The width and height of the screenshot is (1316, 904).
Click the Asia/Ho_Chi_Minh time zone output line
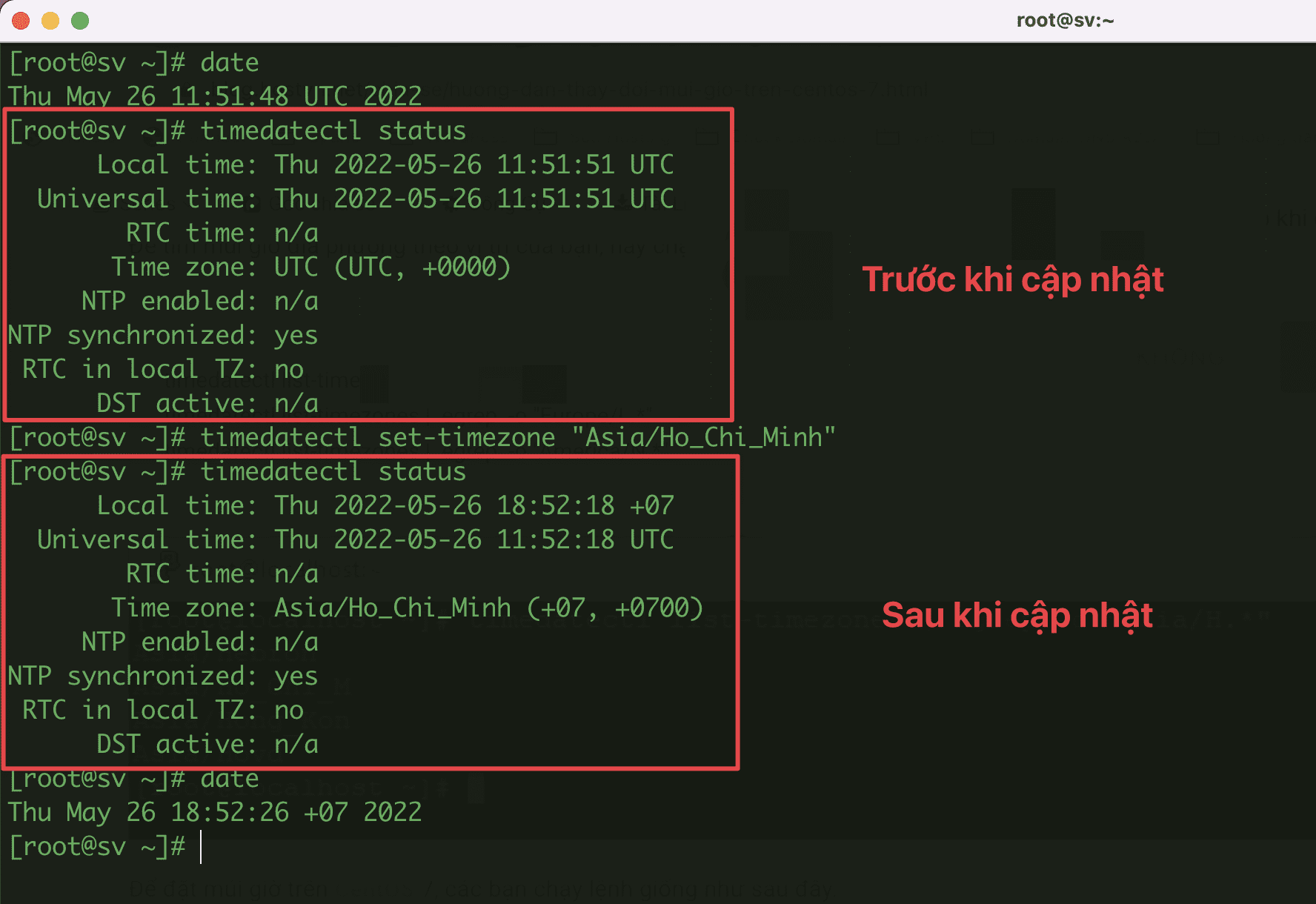pyautogui.click(x=407, y=608)
